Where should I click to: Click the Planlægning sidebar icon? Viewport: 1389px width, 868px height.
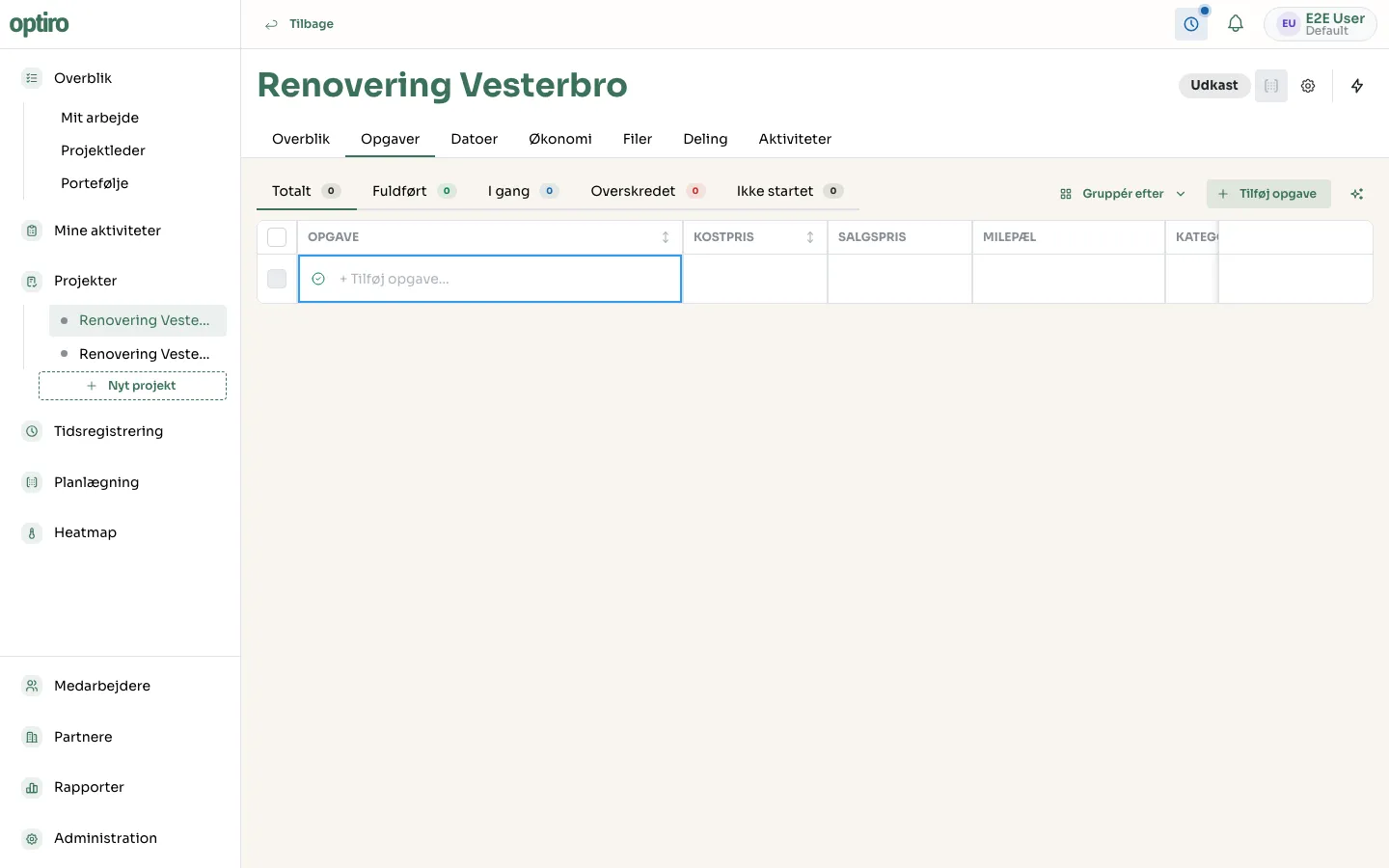[x=32, y=482]
